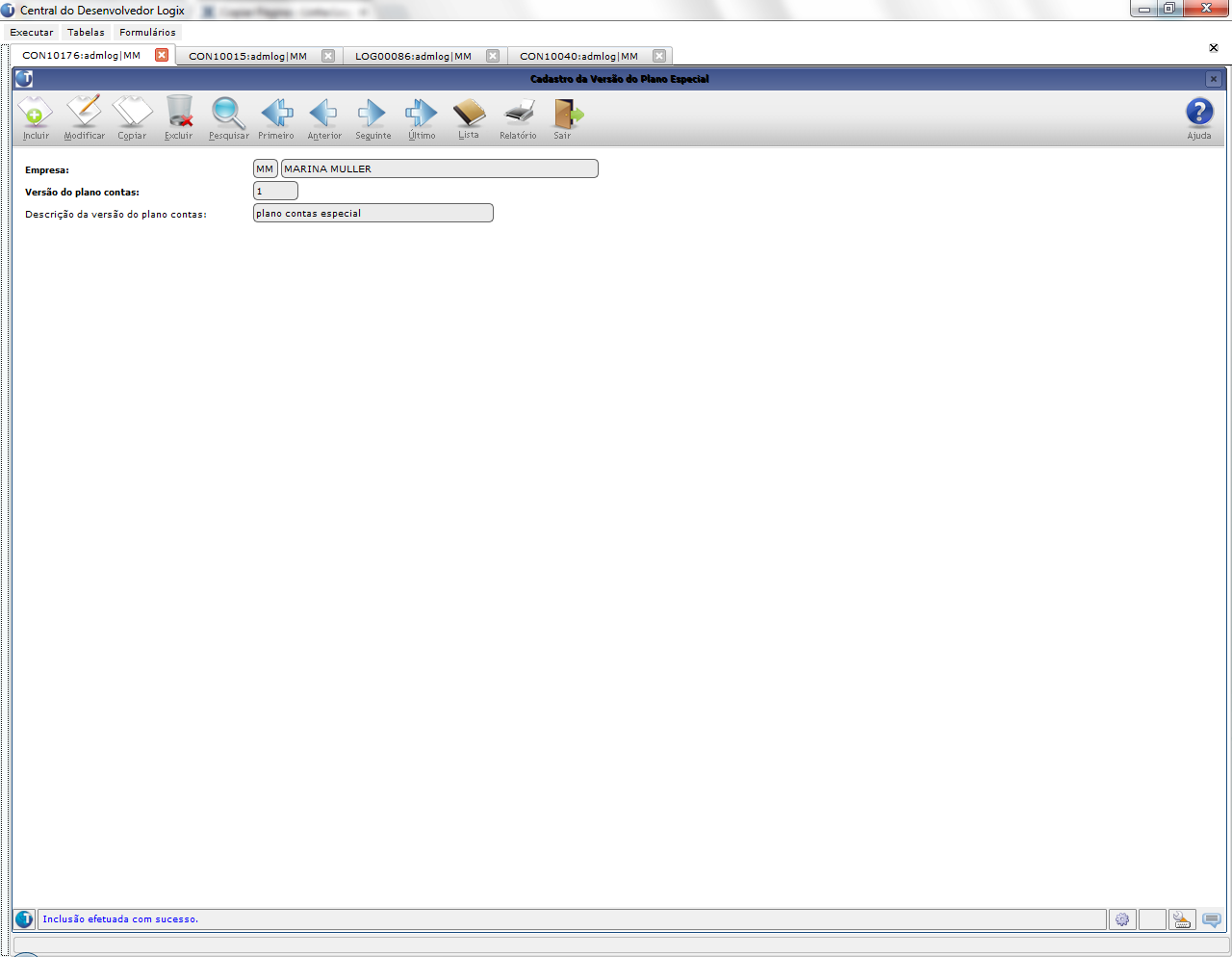Switch to CON10015:admlog|MM tab
Screen dimensions: 1232x957
click(247, 56)
